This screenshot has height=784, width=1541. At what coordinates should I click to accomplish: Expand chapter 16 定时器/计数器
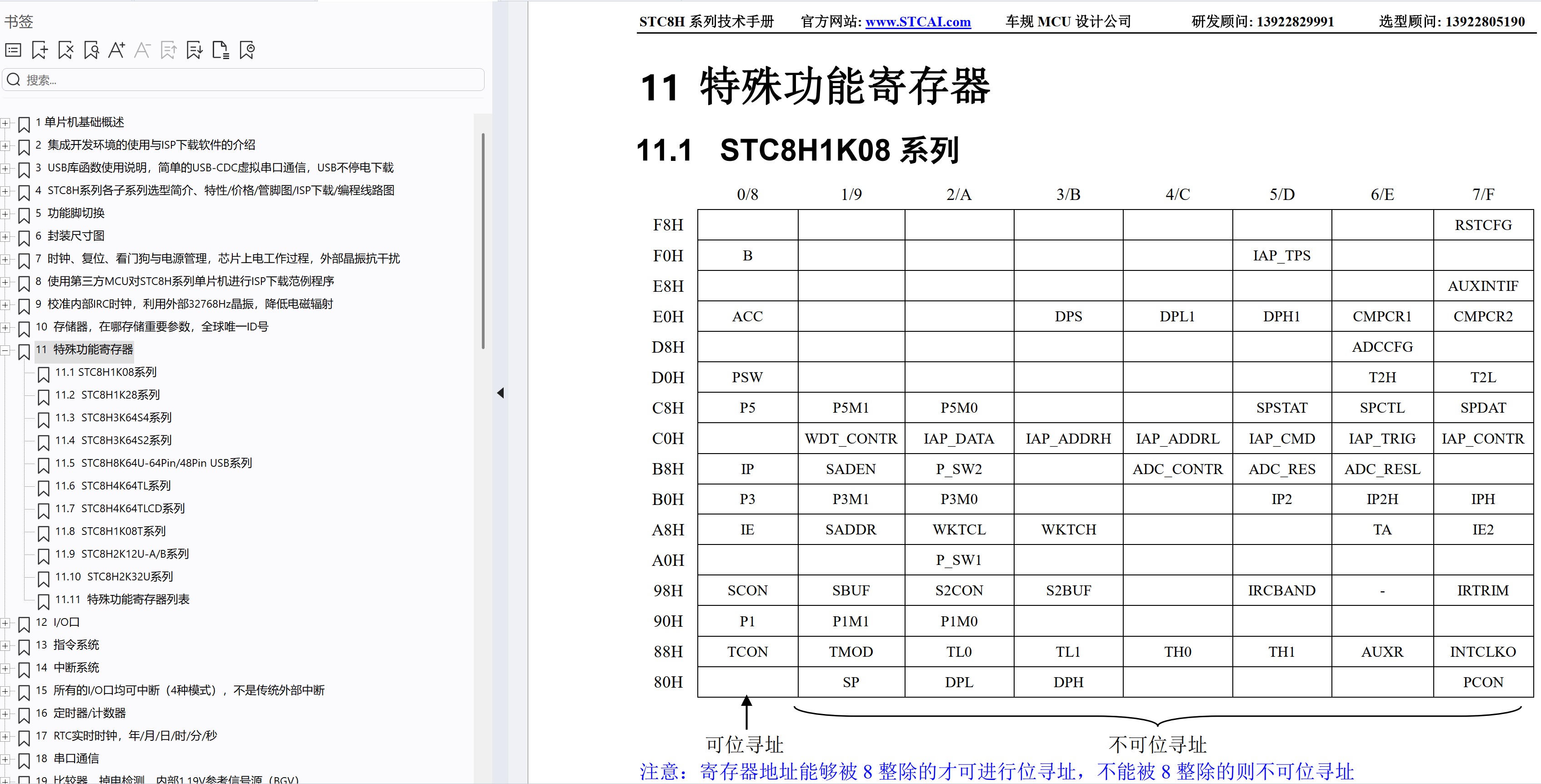pos(5,714)
